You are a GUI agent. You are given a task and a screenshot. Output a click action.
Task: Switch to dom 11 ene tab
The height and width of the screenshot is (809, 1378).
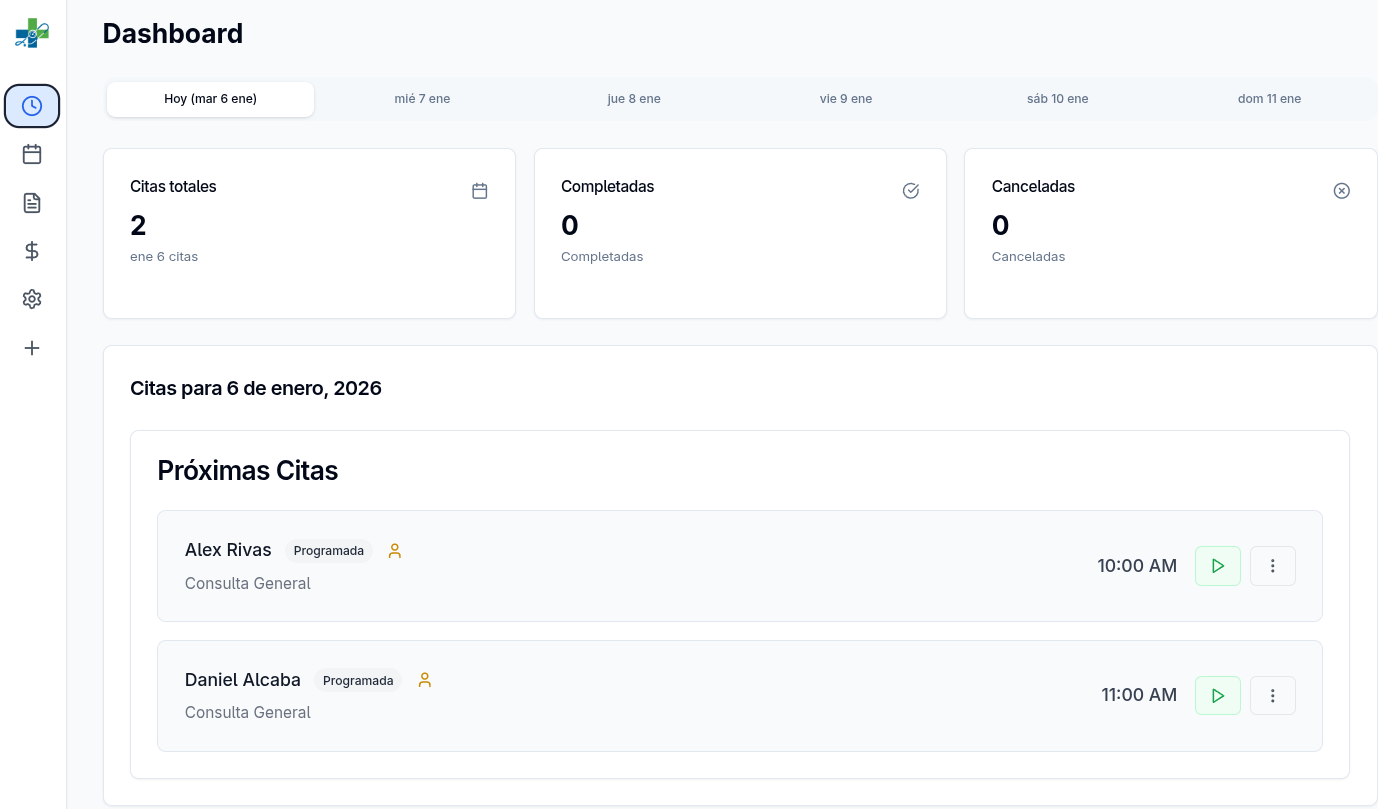click(1269, 99)
